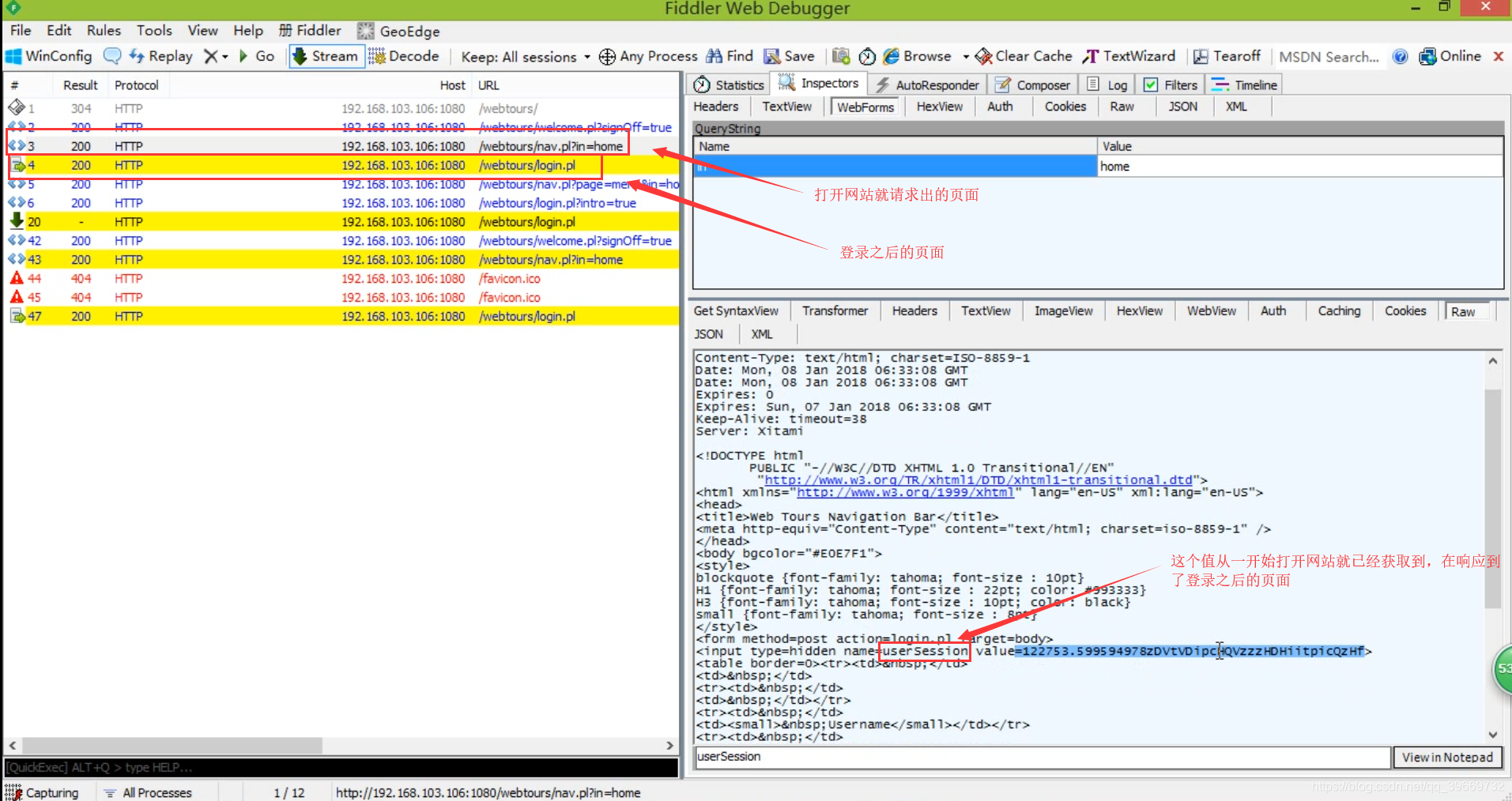Select session 20 login.pl download row
The width and height of the screenshot is (1512, 801).
(341, 222)
